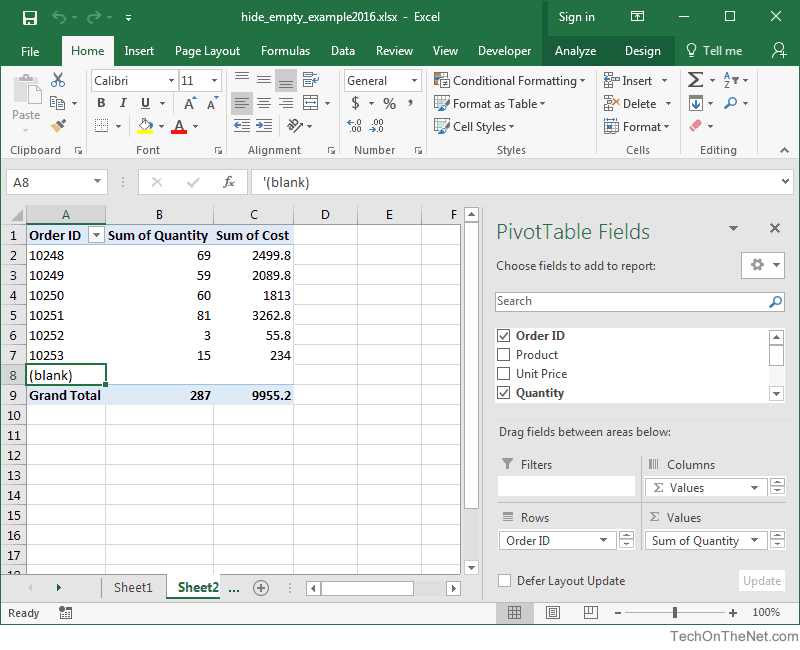Click the zoom slider handle

click(675, 612)
